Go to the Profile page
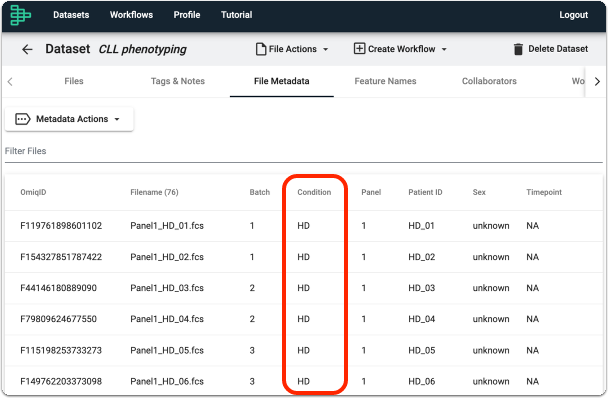The width and height of the screenshot is (608, 398). pyautogui.click(x=187, y=15)
